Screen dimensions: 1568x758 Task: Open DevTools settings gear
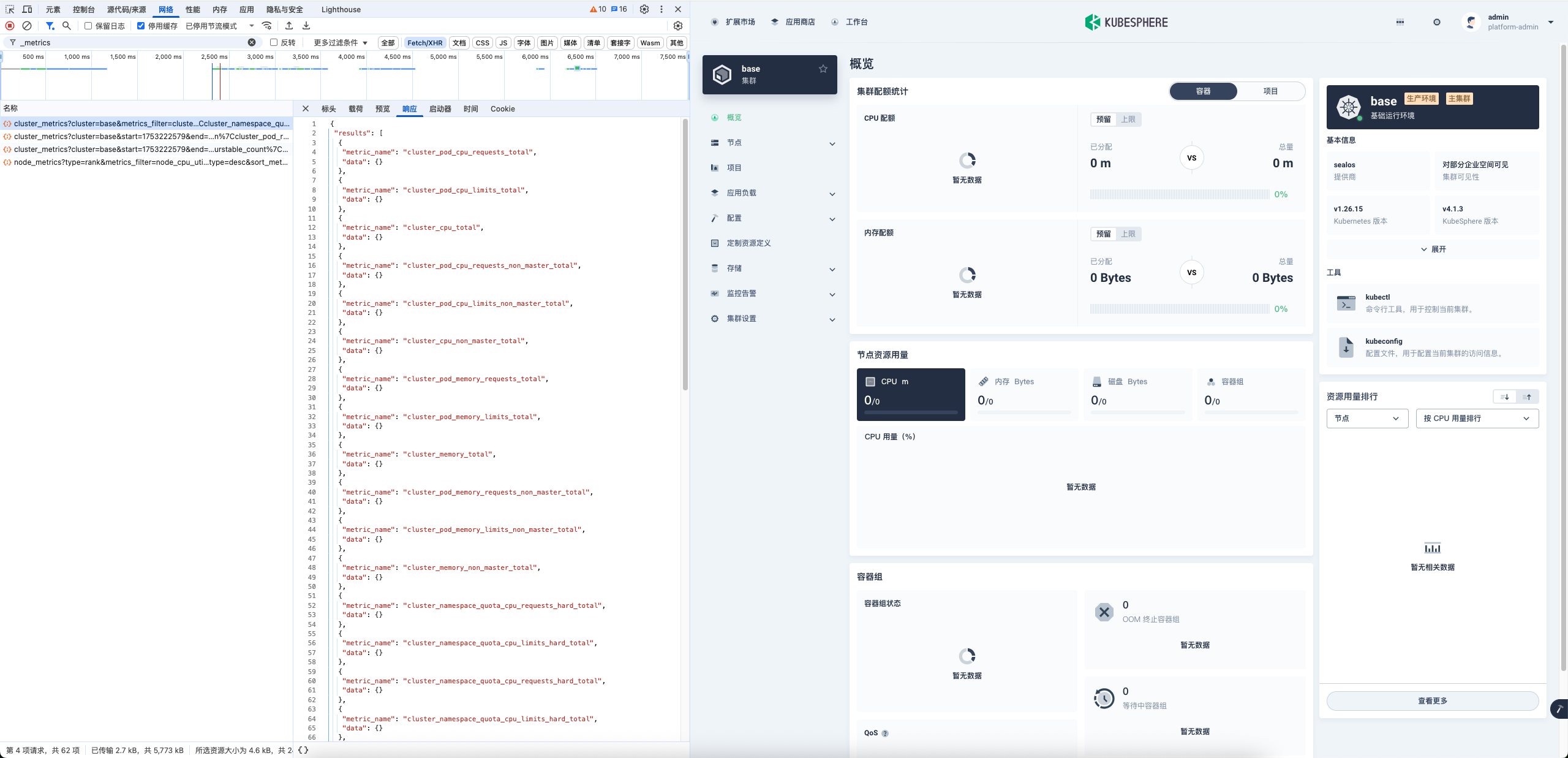click(644, 9)
